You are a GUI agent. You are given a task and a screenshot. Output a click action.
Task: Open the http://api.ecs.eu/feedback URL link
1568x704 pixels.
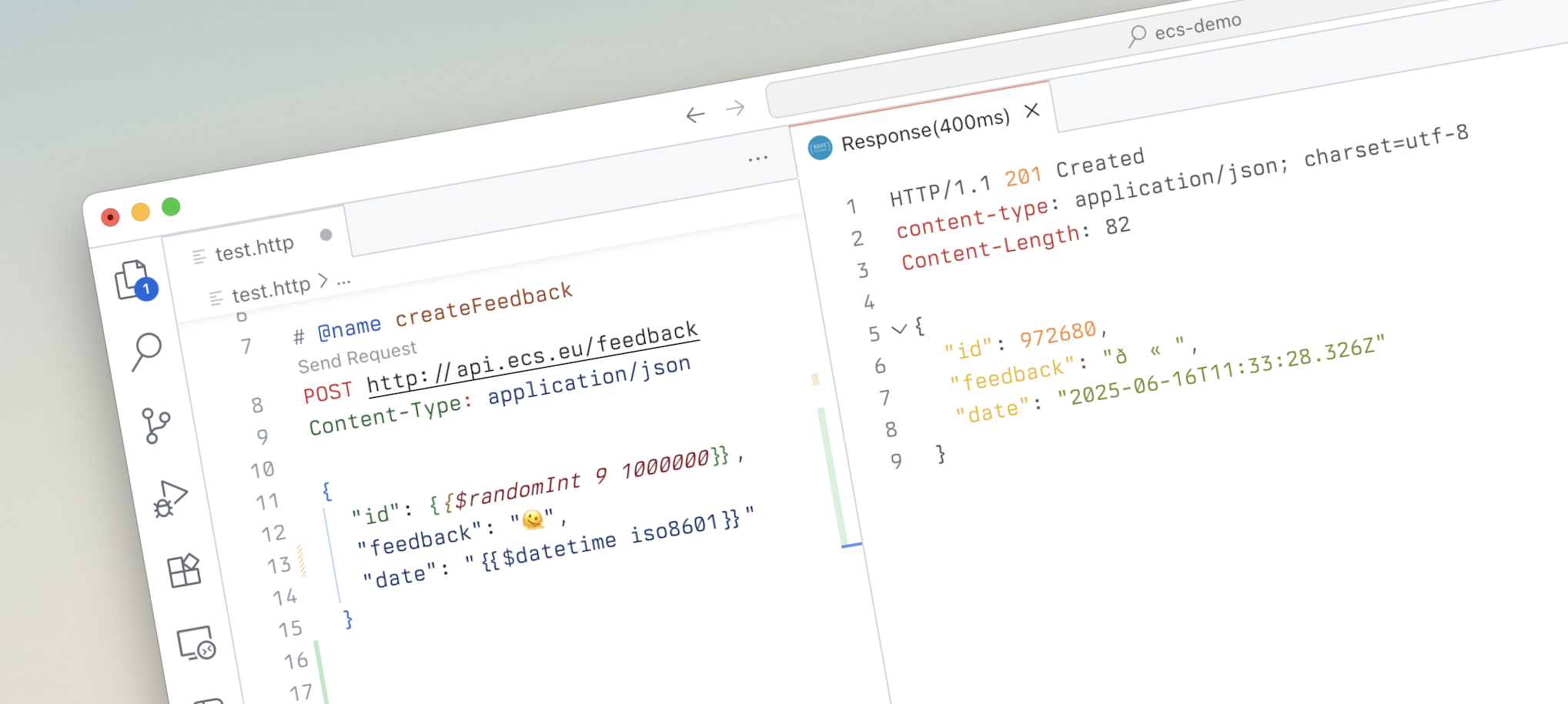[533, 357]
